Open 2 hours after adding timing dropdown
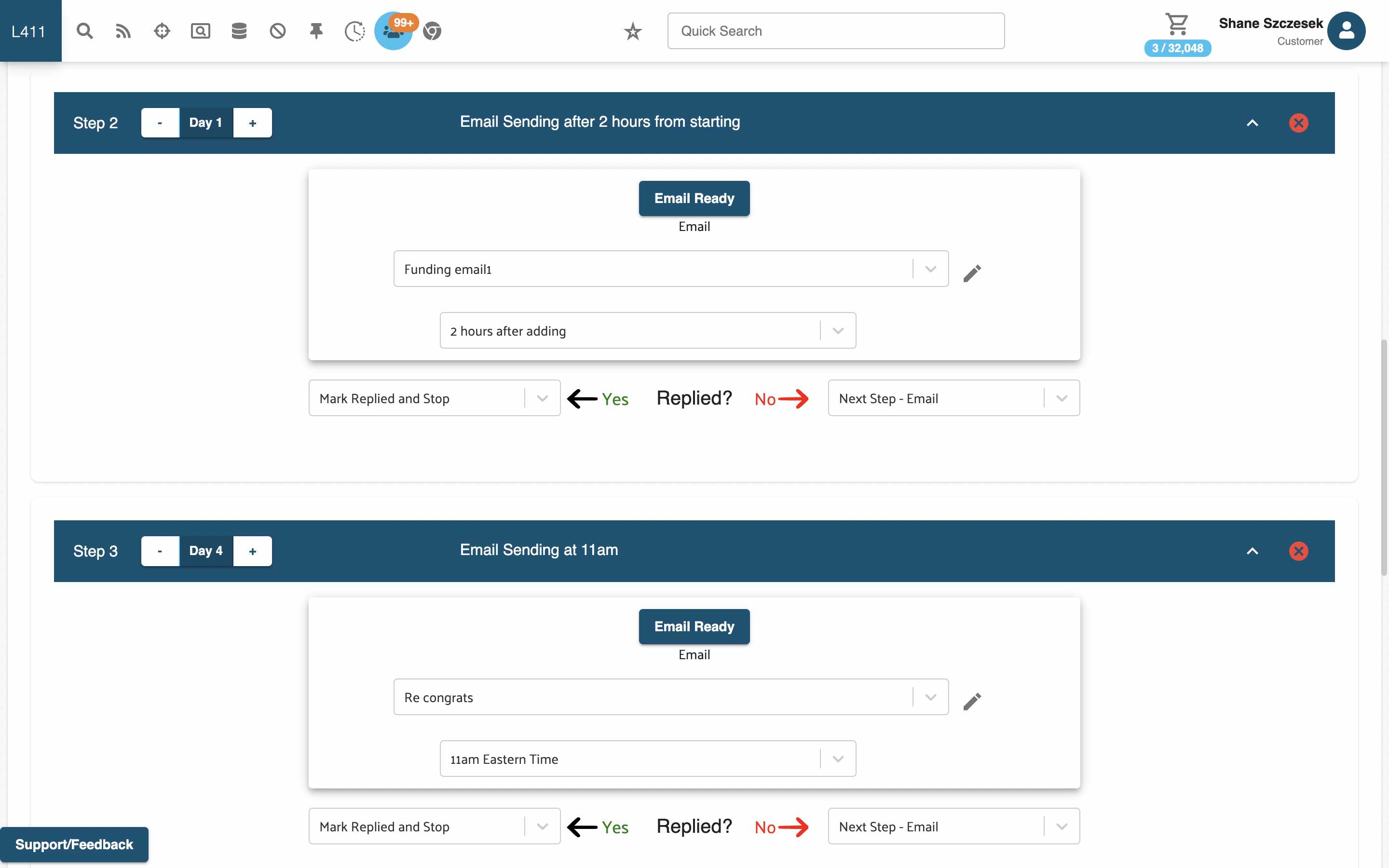The image size is (1389, 868). [x=838, y=330]
